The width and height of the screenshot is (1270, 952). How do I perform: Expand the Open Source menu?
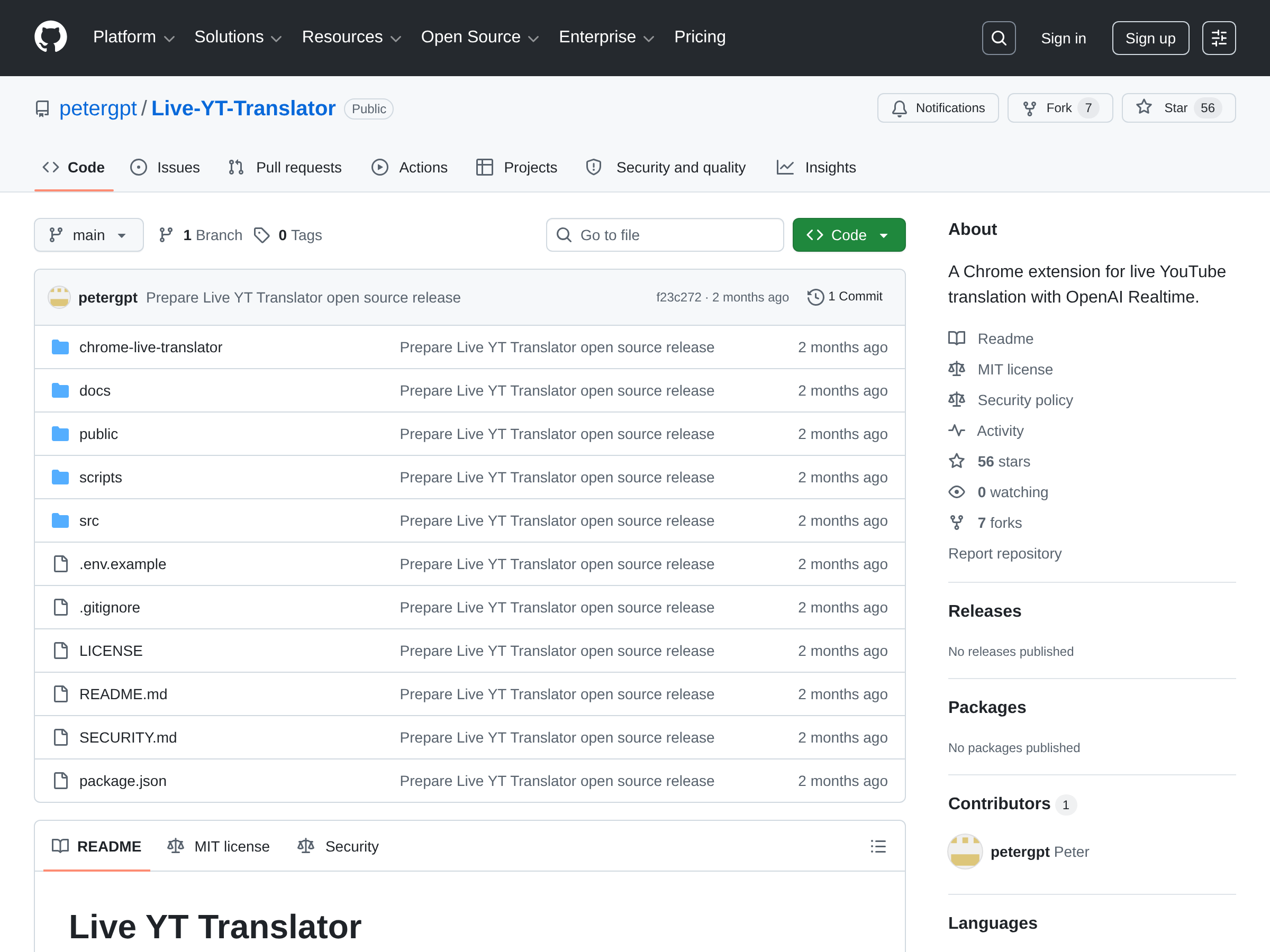click(x=480, y=36)
